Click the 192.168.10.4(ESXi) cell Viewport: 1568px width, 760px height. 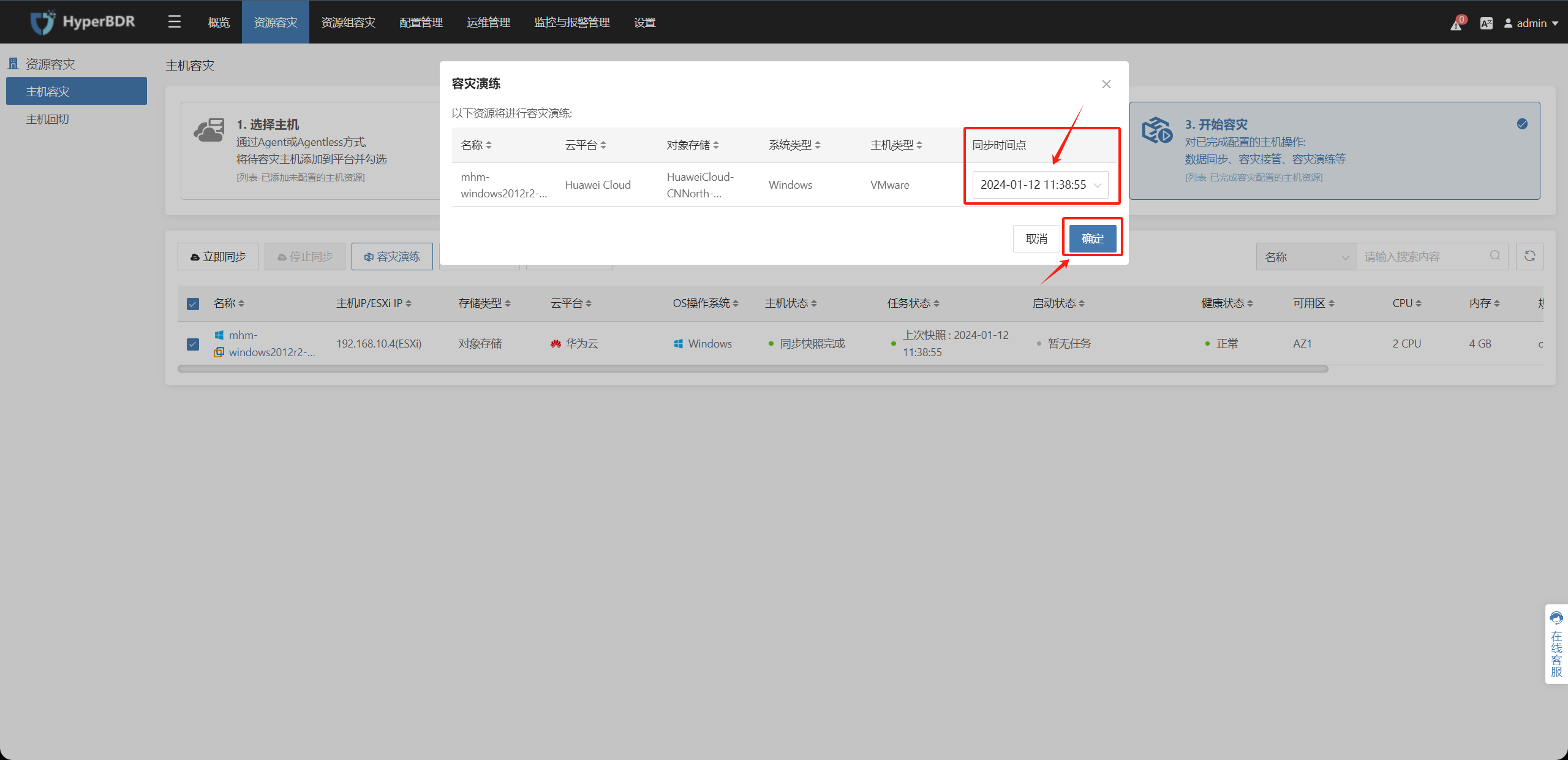tap(379, 344)
